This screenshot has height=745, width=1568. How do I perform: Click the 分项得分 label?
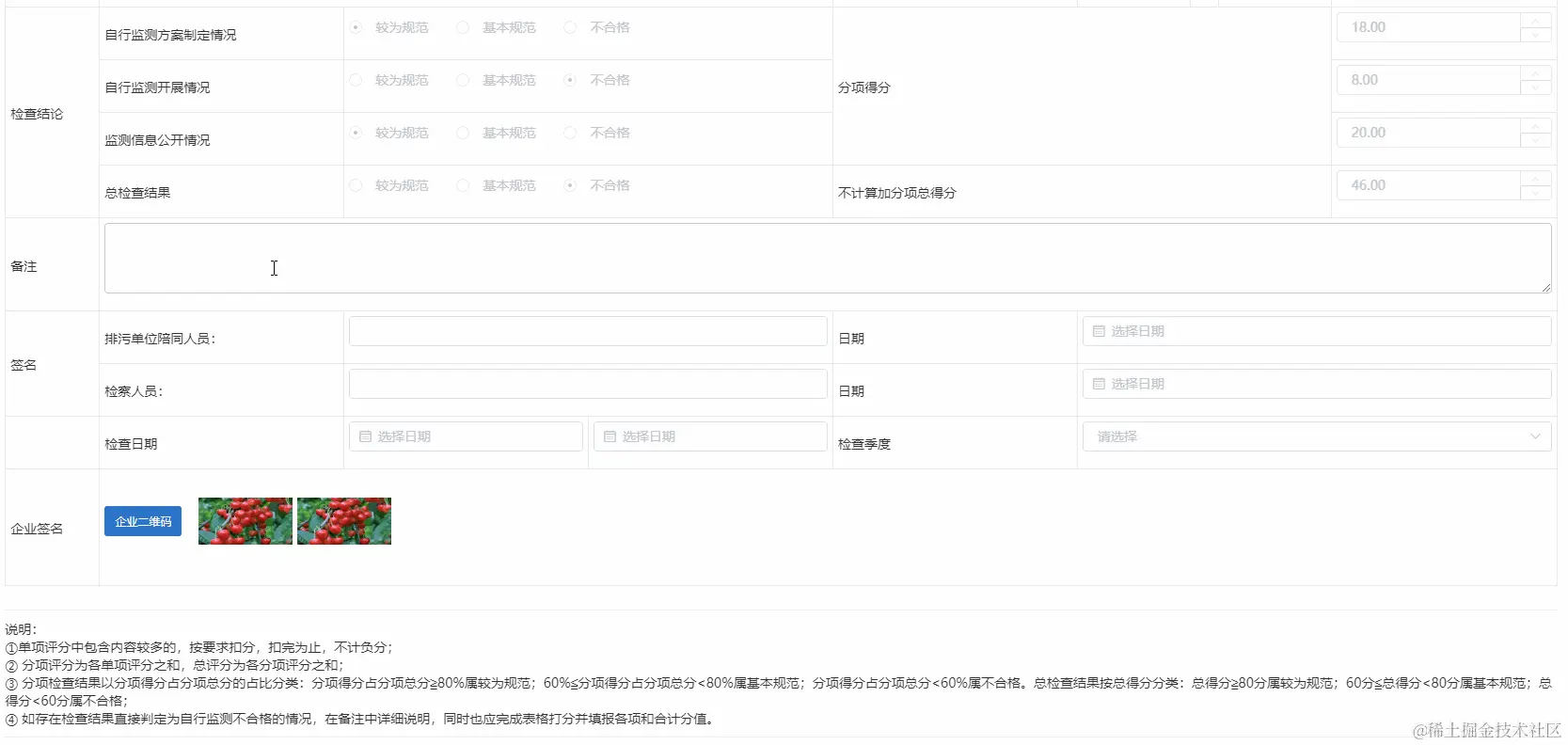[863, 87]
